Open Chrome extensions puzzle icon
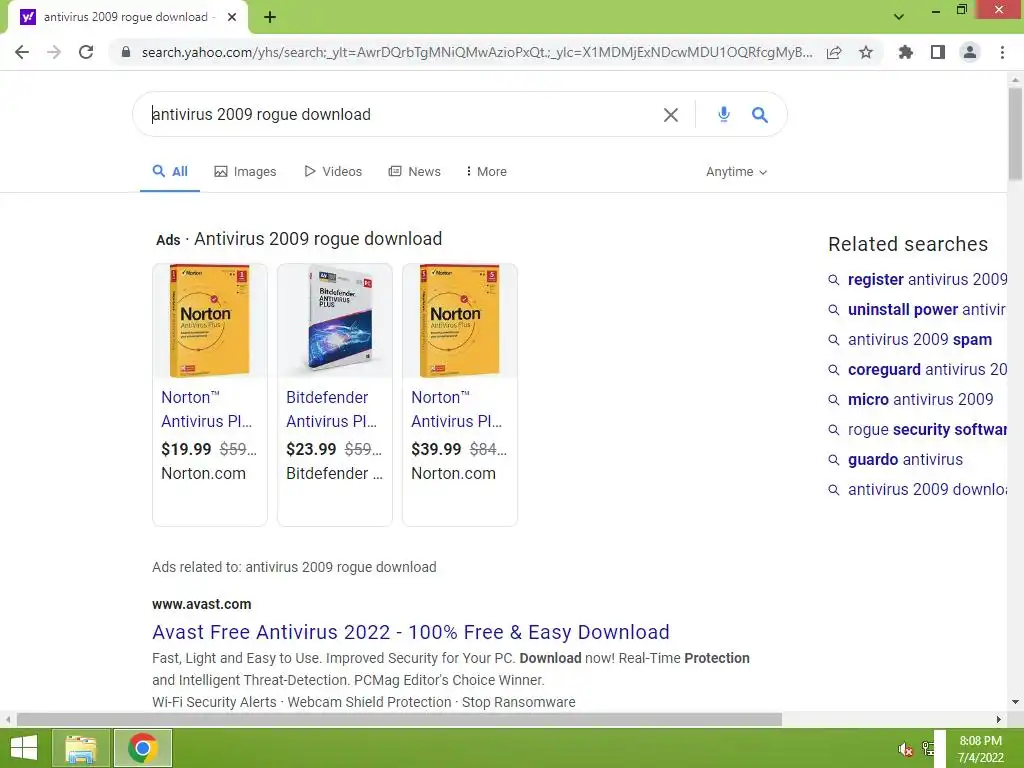The height and width of the screenshot is (768, 1024). 905,52
